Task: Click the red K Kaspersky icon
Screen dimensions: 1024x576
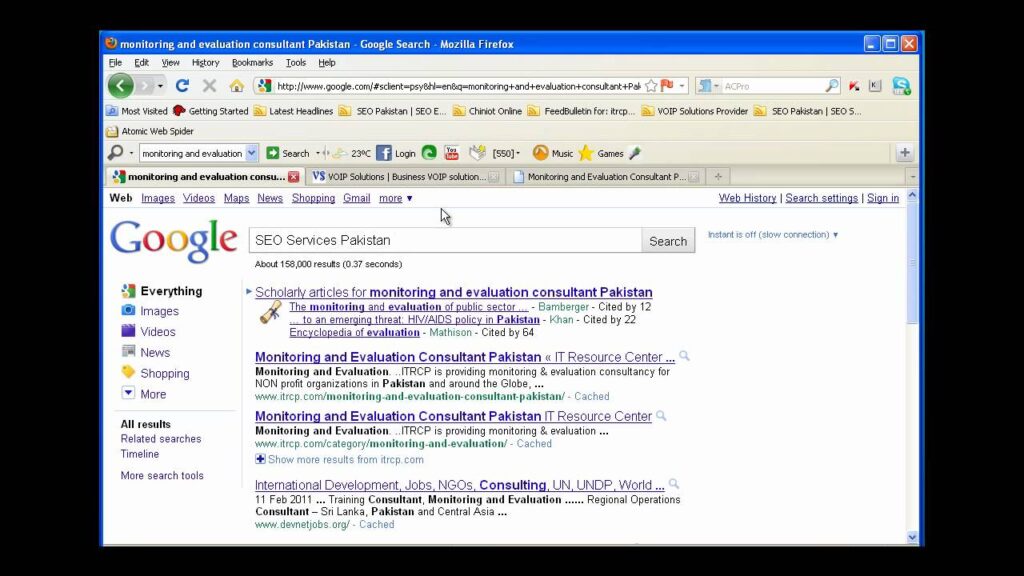Action: 854,86
